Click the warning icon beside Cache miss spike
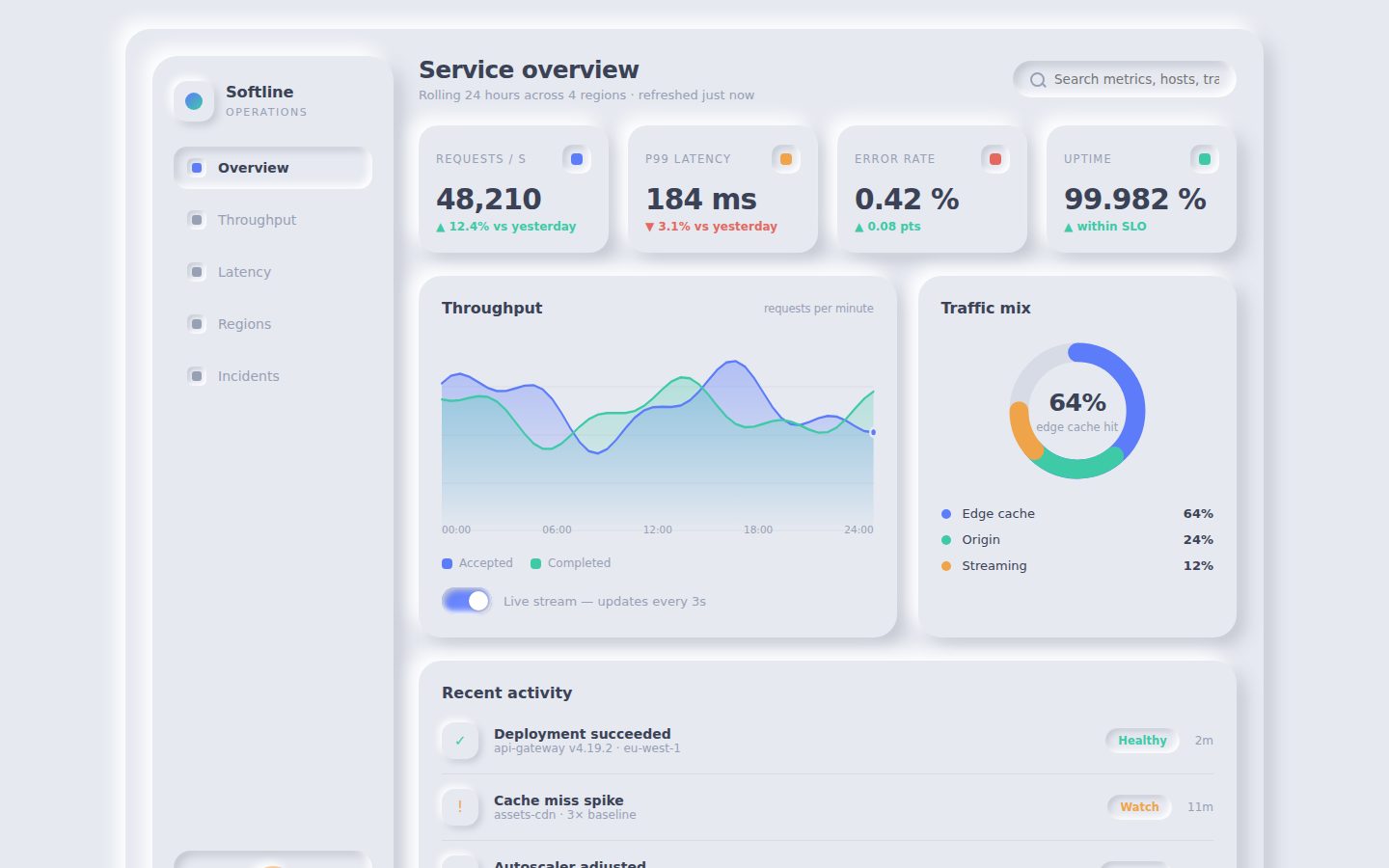1389x868 pixels. 460,807
